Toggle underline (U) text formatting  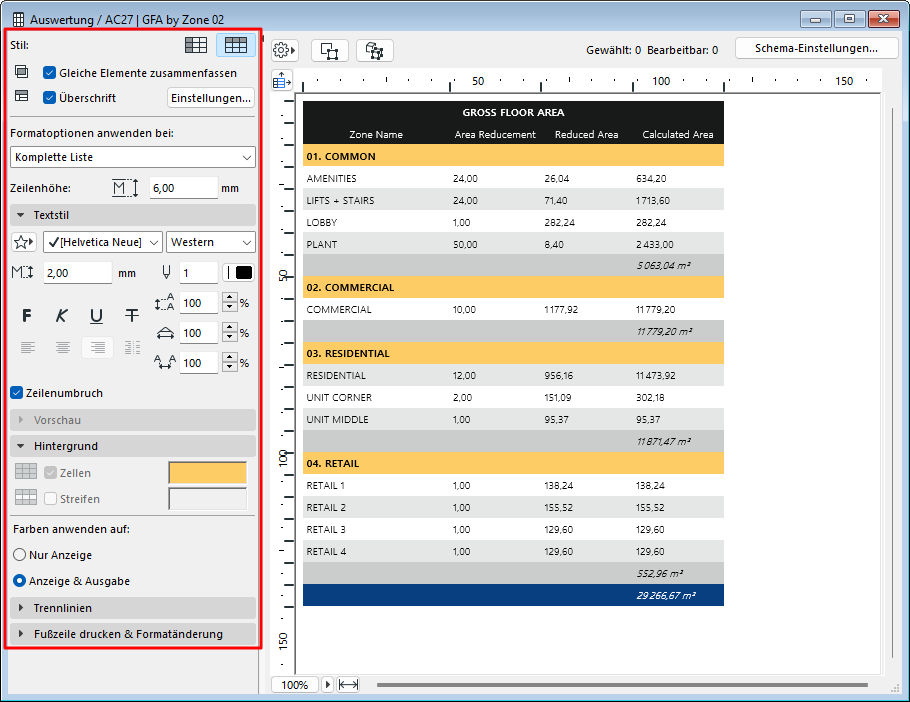point(96,316)
